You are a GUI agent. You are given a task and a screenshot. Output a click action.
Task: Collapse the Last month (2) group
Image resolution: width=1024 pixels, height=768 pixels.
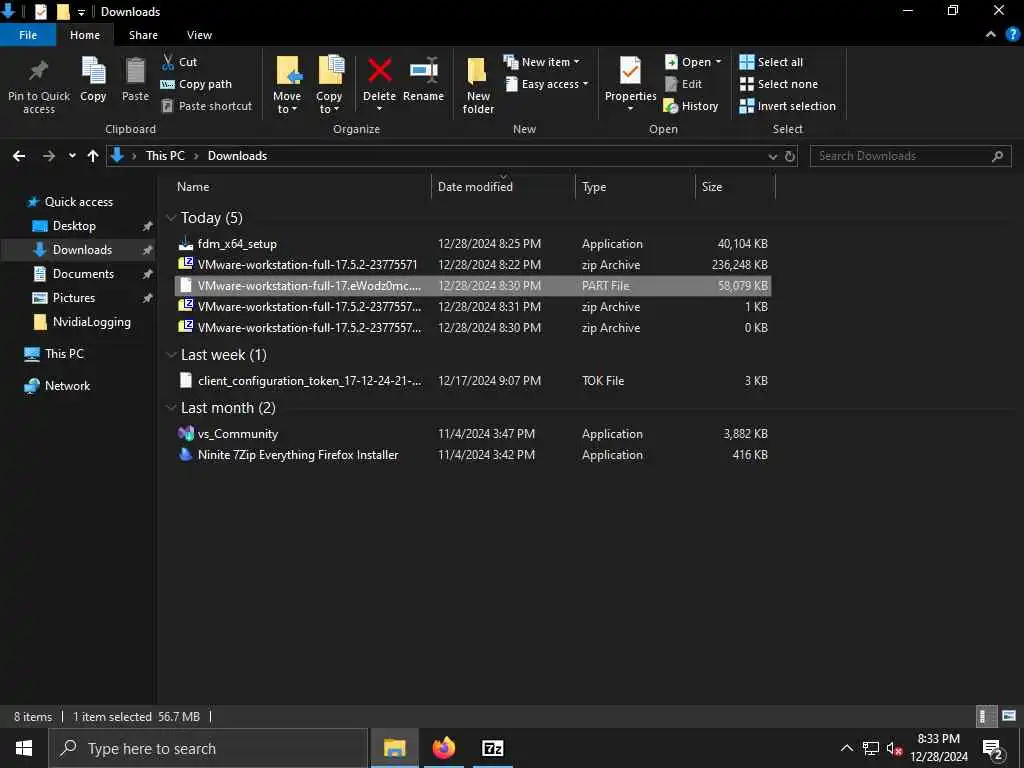pos(171,408)
